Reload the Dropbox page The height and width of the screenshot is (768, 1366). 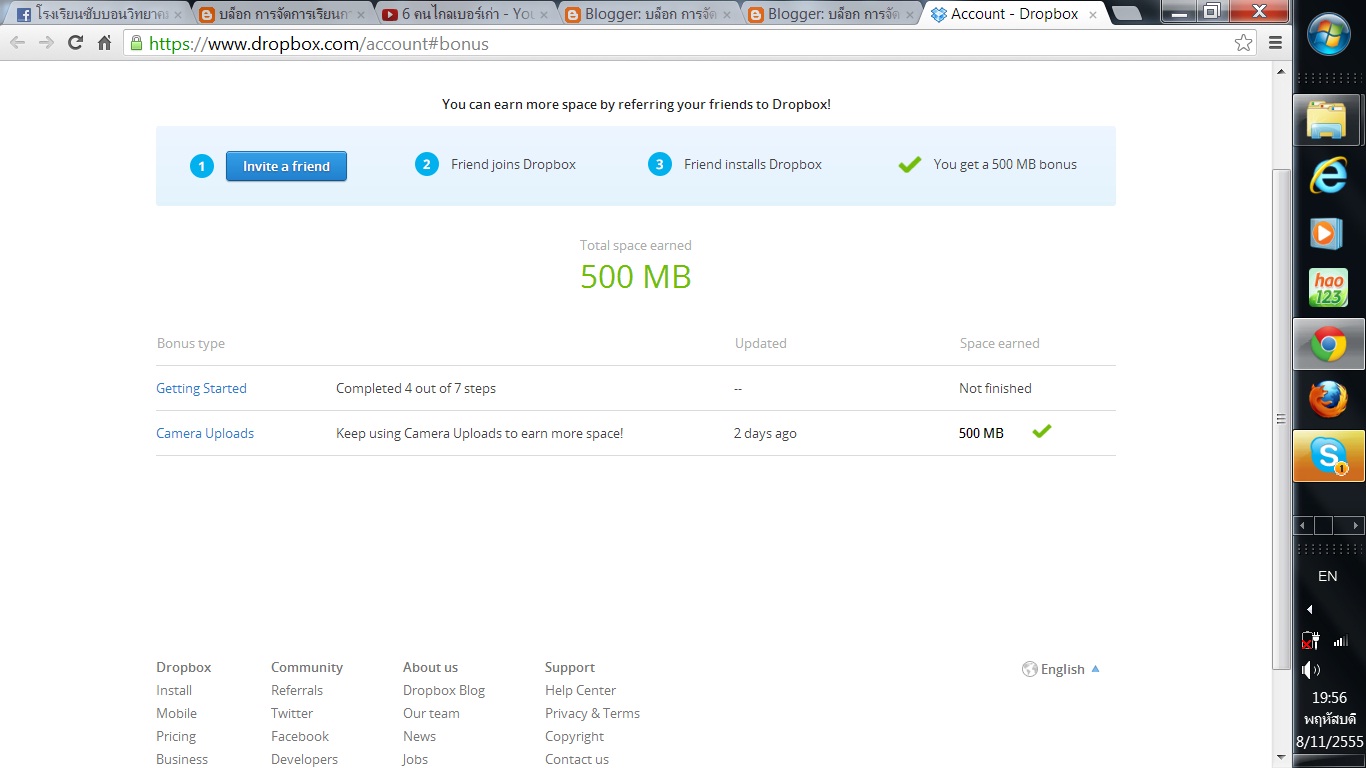pyautogui.click(x=75, y=43)
